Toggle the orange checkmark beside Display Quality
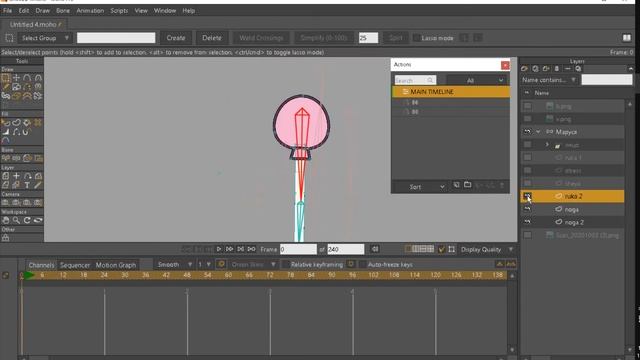The image size is (640, 360). (x=441, y=249)
